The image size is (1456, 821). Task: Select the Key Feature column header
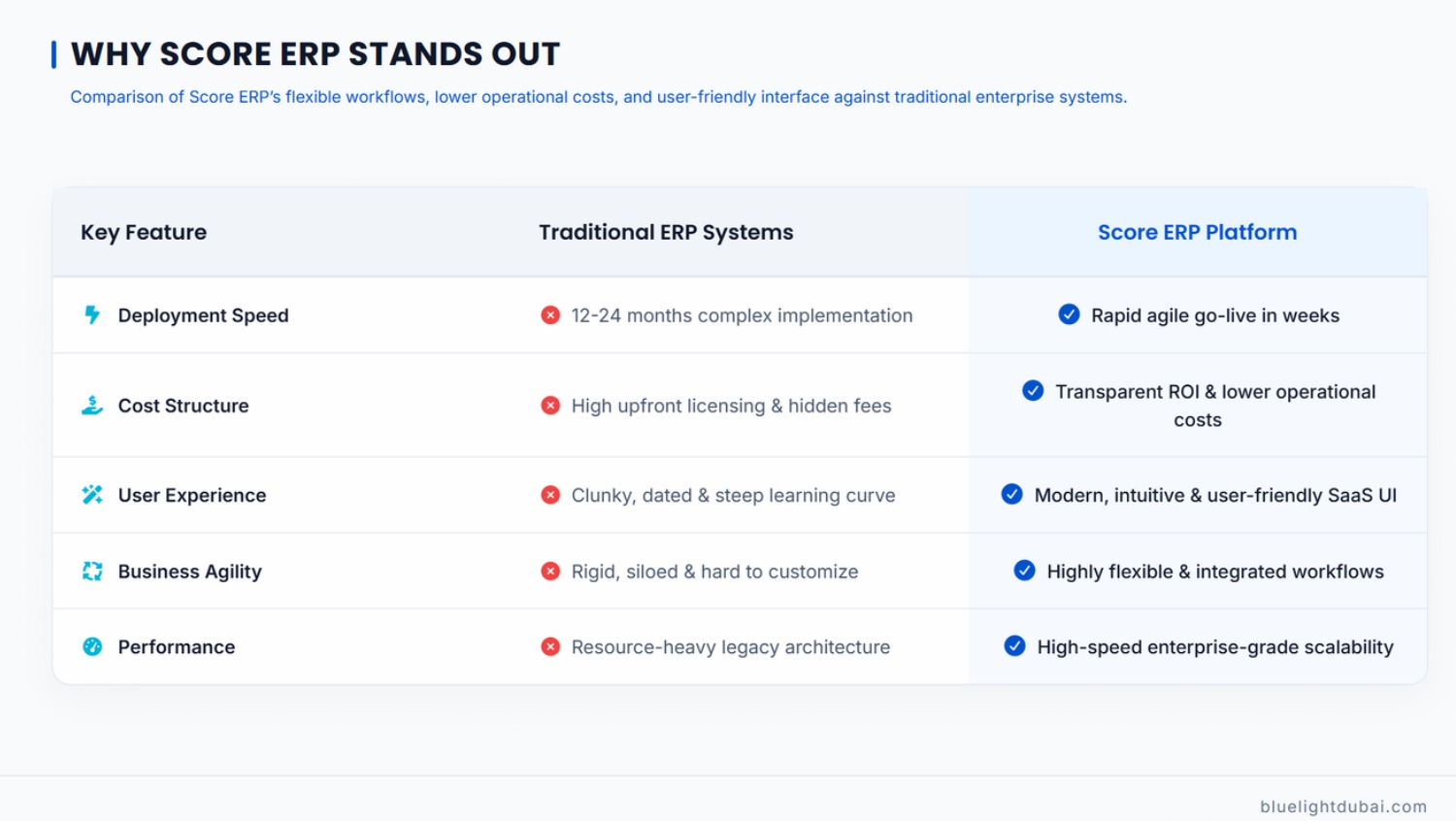point(144,232)
